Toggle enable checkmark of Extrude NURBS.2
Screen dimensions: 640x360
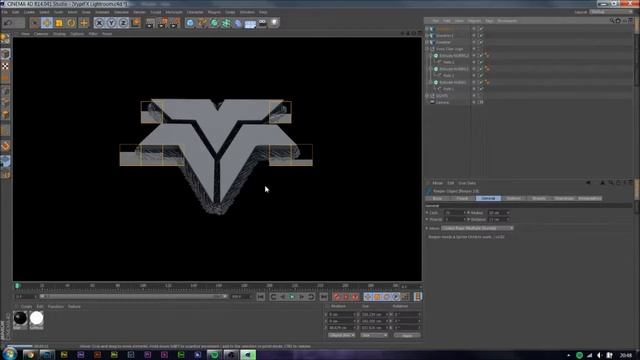click(481, 56)
